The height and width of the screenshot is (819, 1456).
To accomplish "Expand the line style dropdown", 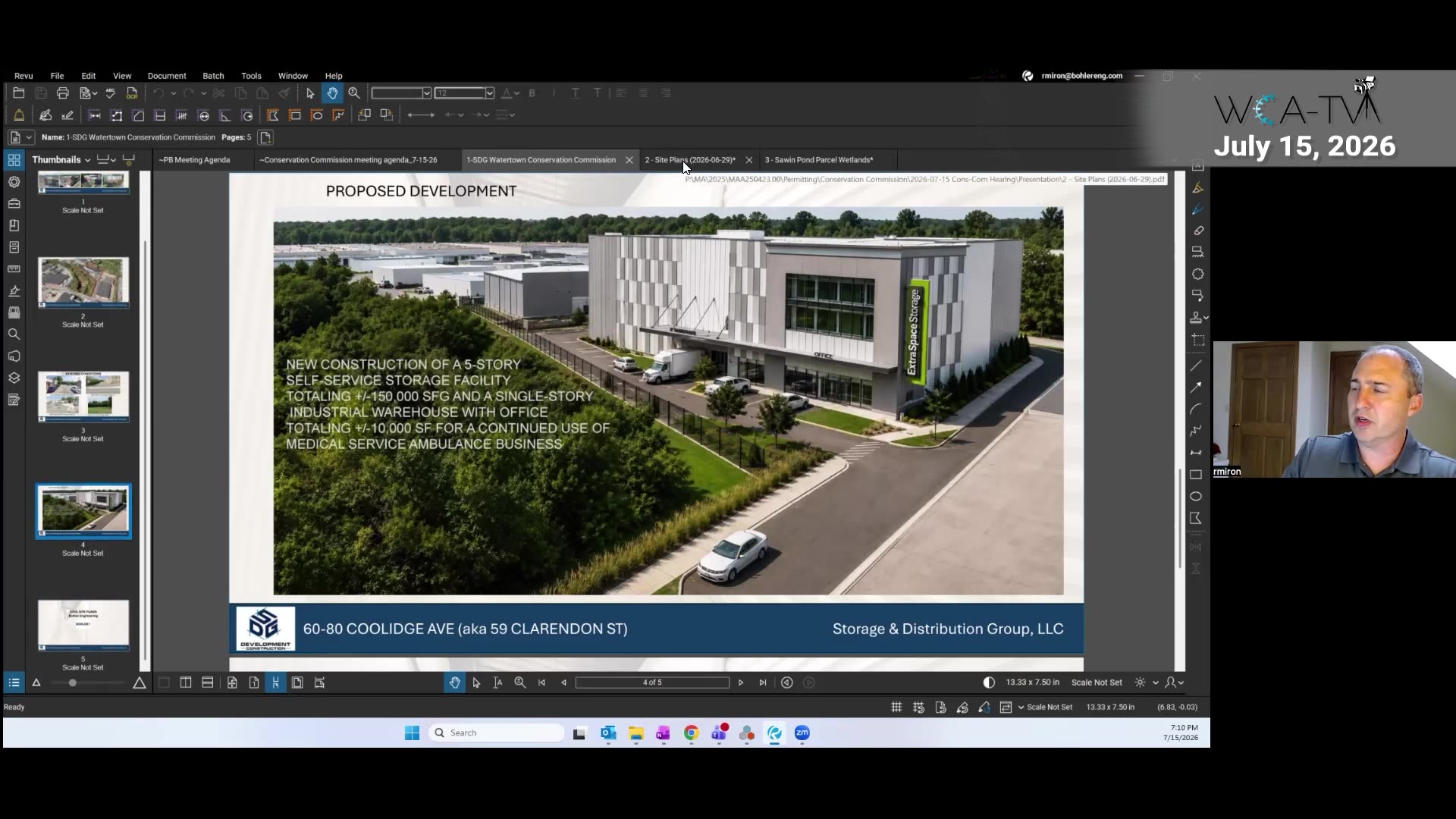I will [x=512, y=115].
